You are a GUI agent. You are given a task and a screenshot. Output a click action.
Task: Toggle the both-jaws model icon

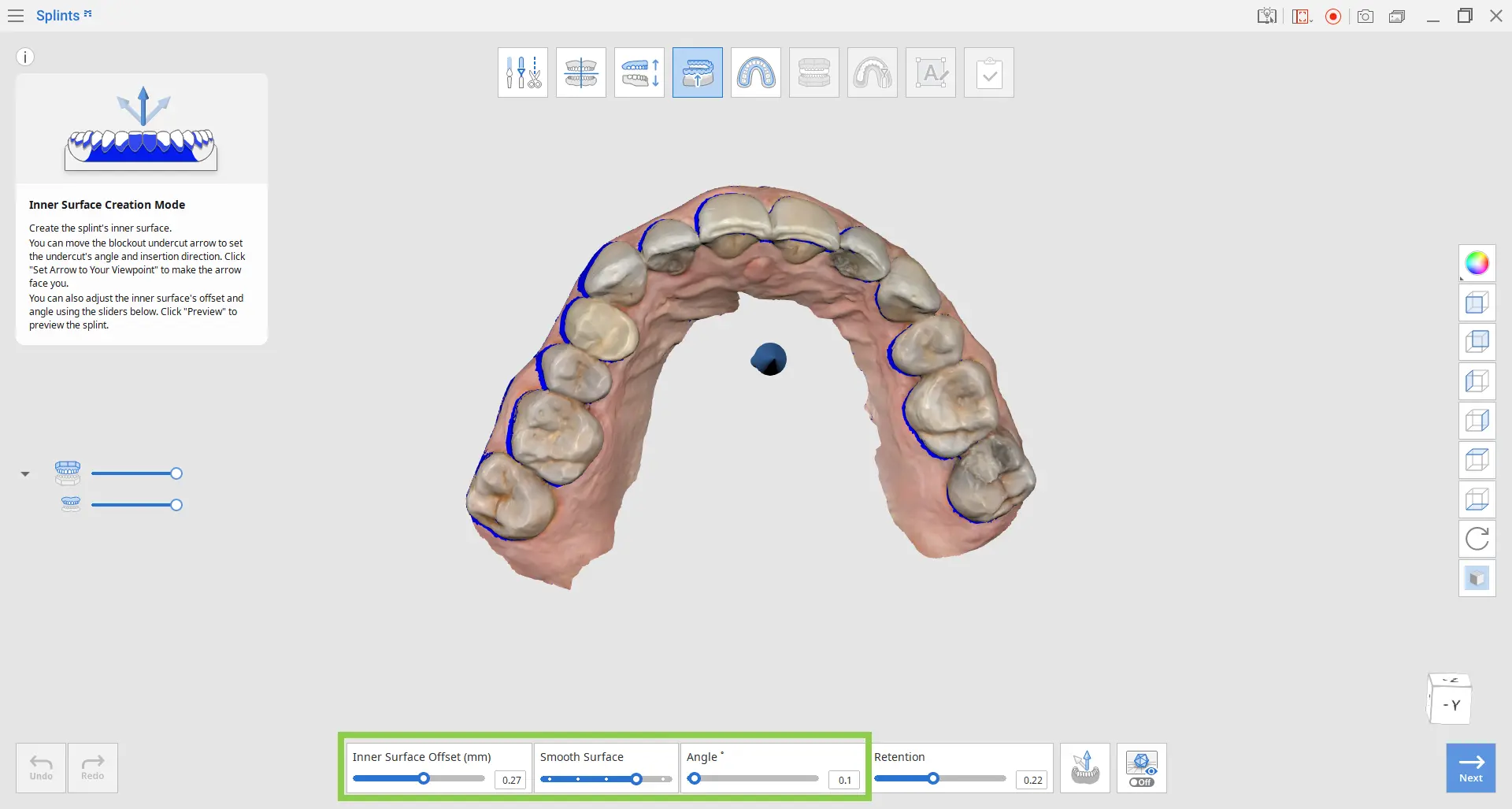coord(68,473)
